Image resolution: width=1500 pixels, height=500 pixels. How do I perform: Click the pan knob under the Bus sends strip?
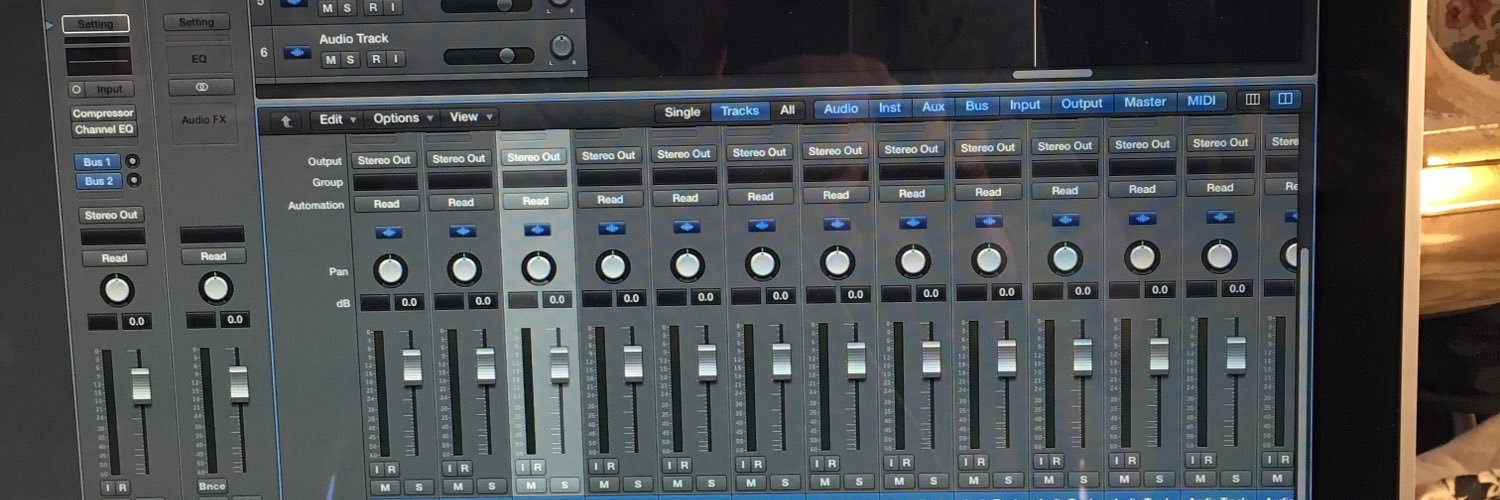pos(117,290)
